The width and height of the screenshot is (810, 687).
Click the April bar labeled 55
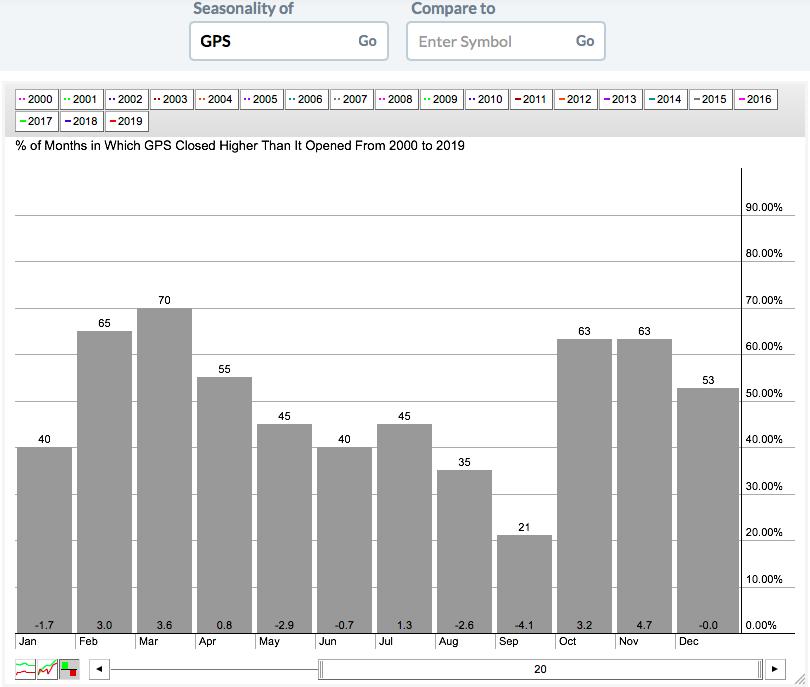click(x=224, y=505)
